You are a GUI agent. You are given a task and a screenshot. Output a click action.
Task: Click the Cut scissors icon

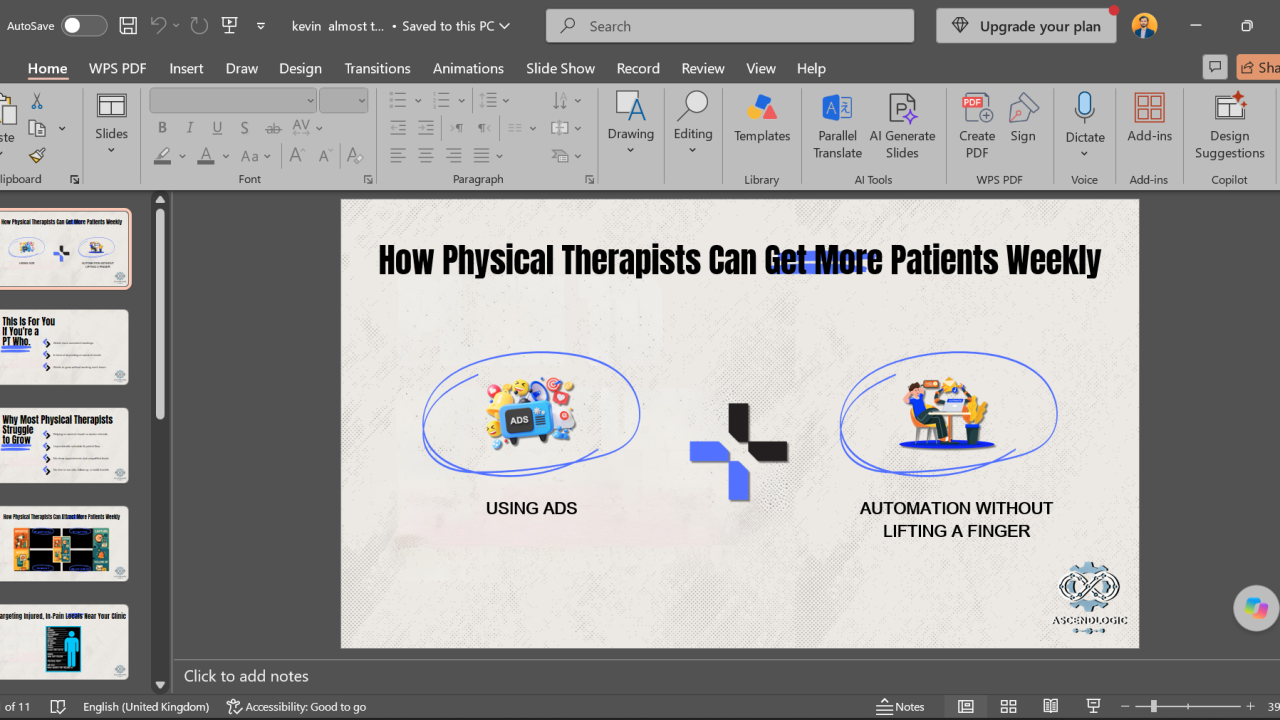[37, 101]
